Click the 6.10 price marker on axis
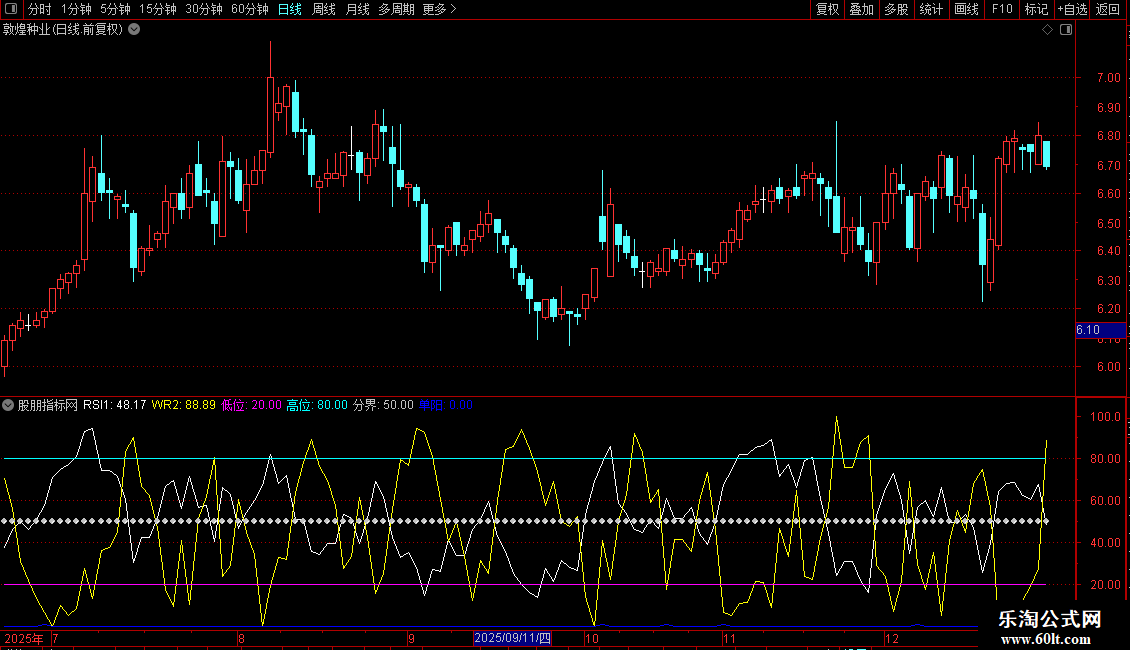The width and height of the screenshot is (1130, 650). click(1100, 330)
